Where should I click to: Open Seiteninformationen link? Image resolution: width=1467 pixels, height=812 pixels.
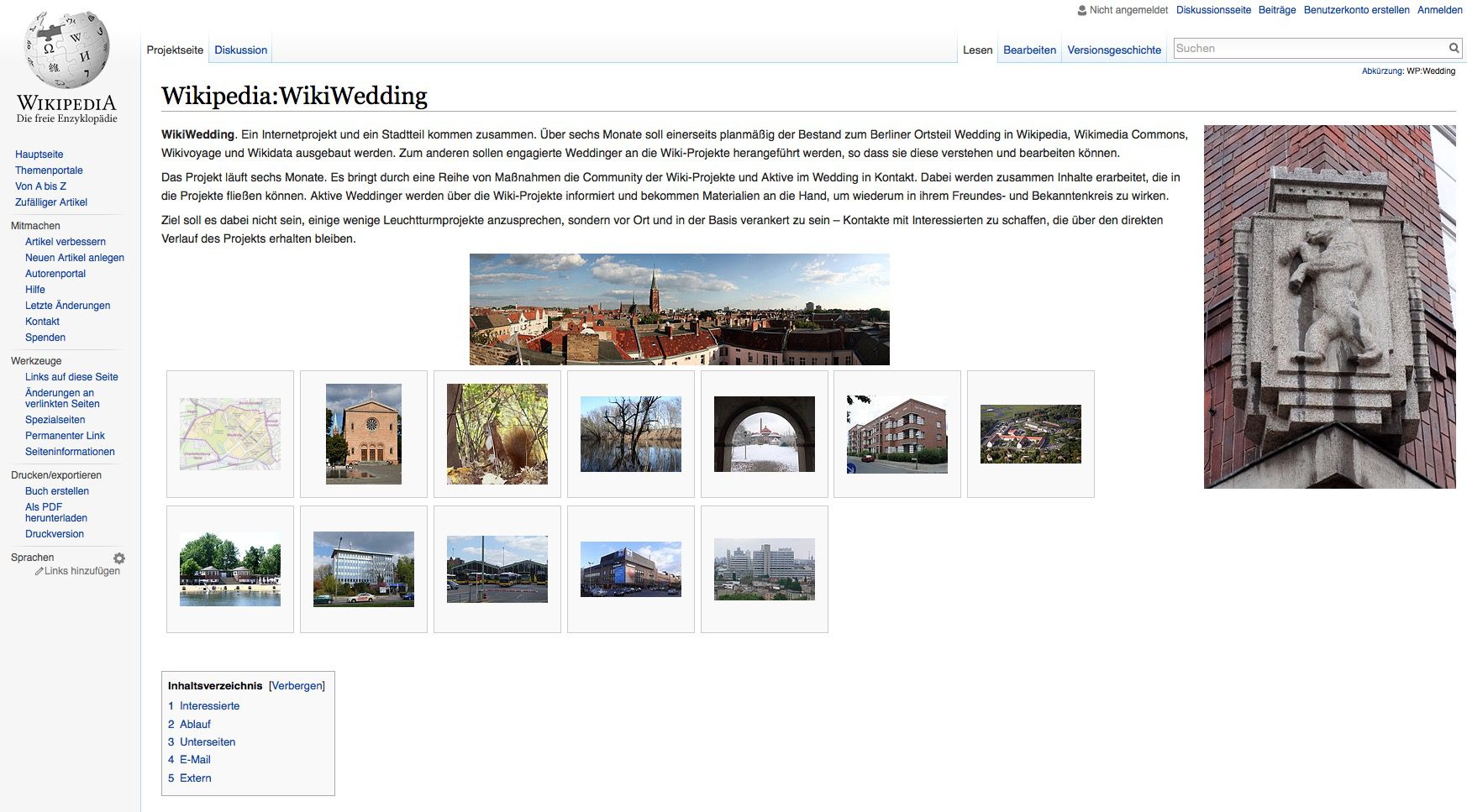[70, 452]
